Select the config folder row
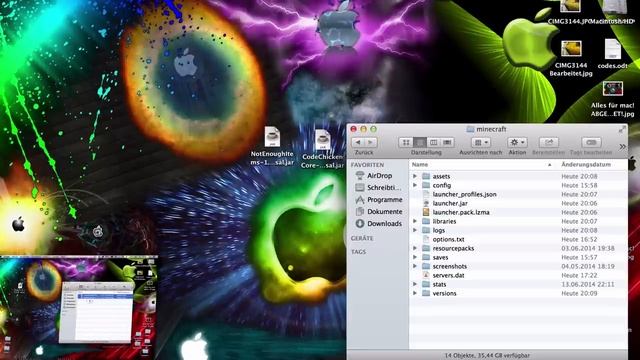This screenshot has width=640, height=360. pyautogui.click(x=518, y=185)
